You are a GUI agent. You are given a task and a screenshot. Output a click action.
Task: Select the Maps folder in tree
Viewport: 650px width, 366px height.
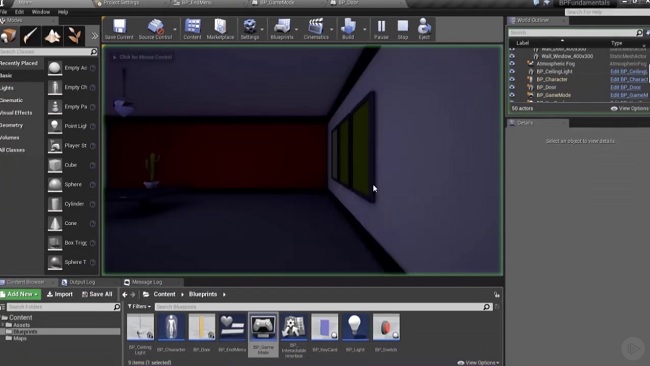click(x=20, y=339)
